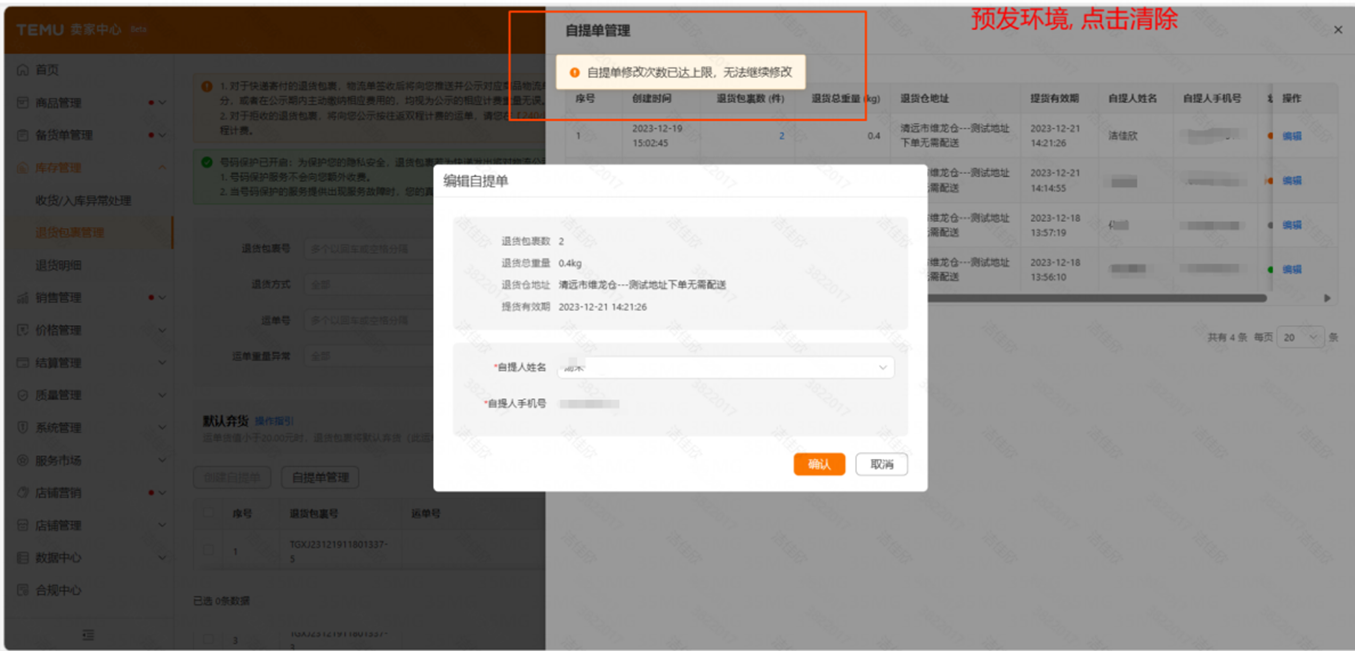Open 退货明细 in the sidebar
The image size is (1355, 651).
tap(59, 266)
